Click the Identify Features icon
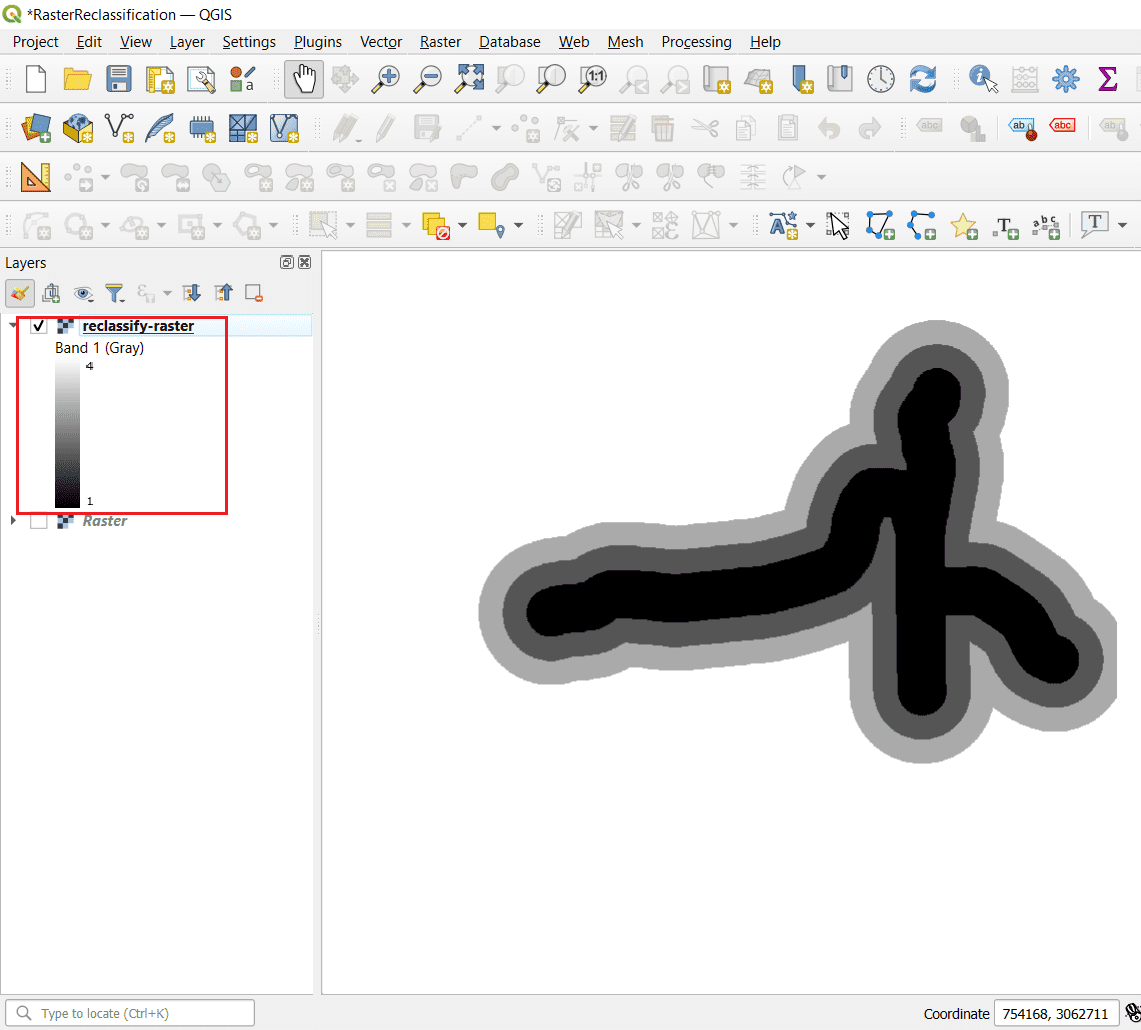Screen dimensions: 1141x1030 click(981, 79)
